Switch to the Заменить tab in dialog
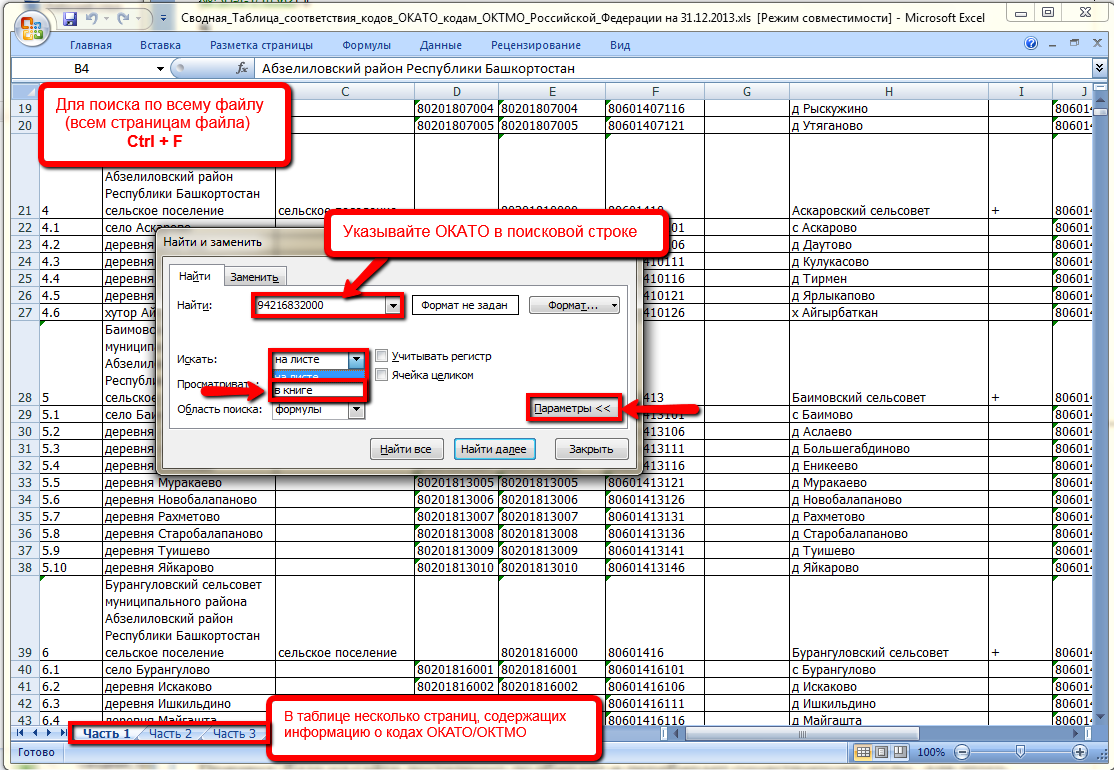The width and height of the screenshot is (1114, 770). 254,277
